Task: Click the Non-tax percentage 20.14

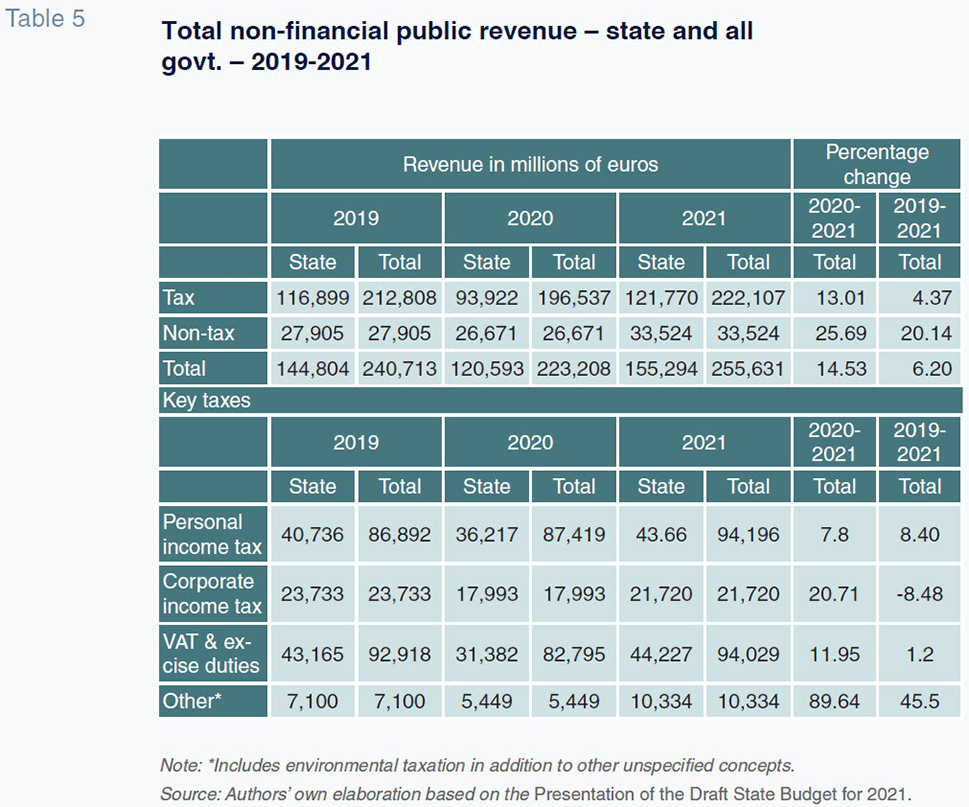Action: point(926,333)
